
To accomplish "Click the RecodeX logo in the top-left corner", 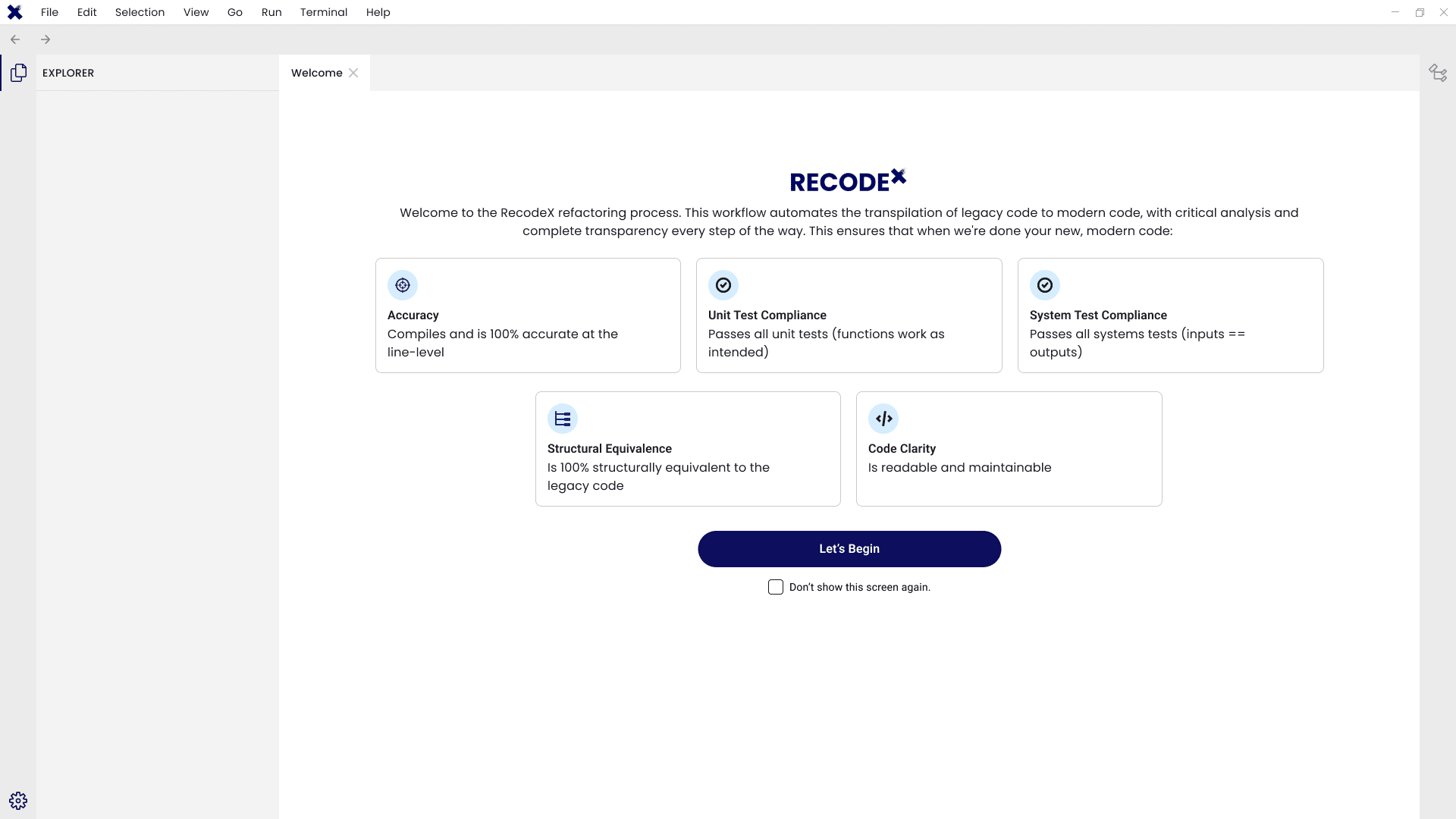I will tap(14, 12).
